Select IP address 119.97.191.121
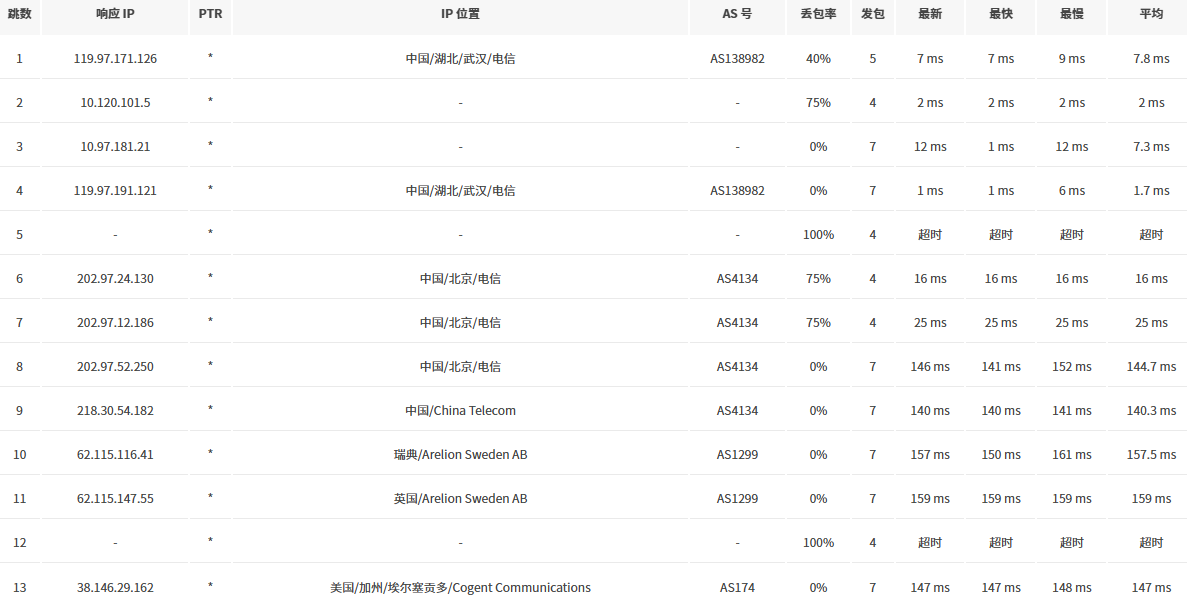The image size is (1187, 604). [115, 190]
